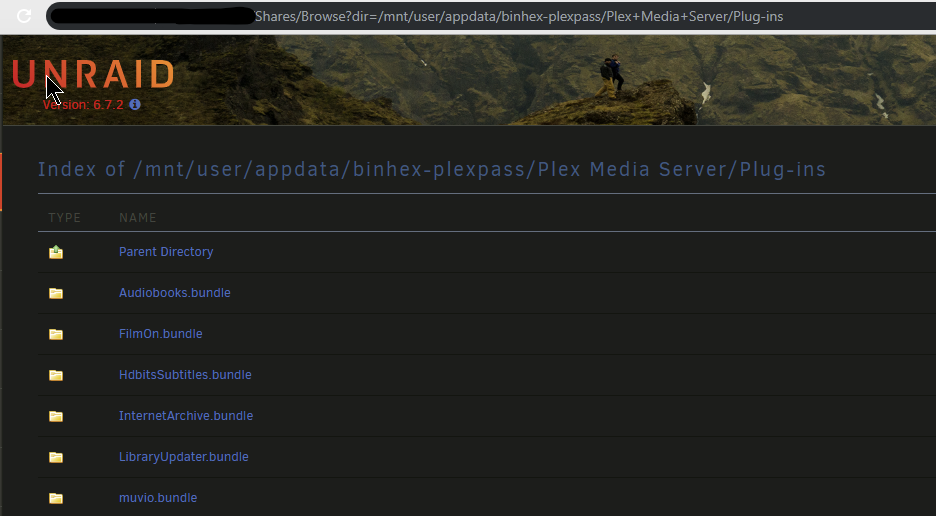
Task: Open the Parent Directory link
Action: click(x=166, y=252)
